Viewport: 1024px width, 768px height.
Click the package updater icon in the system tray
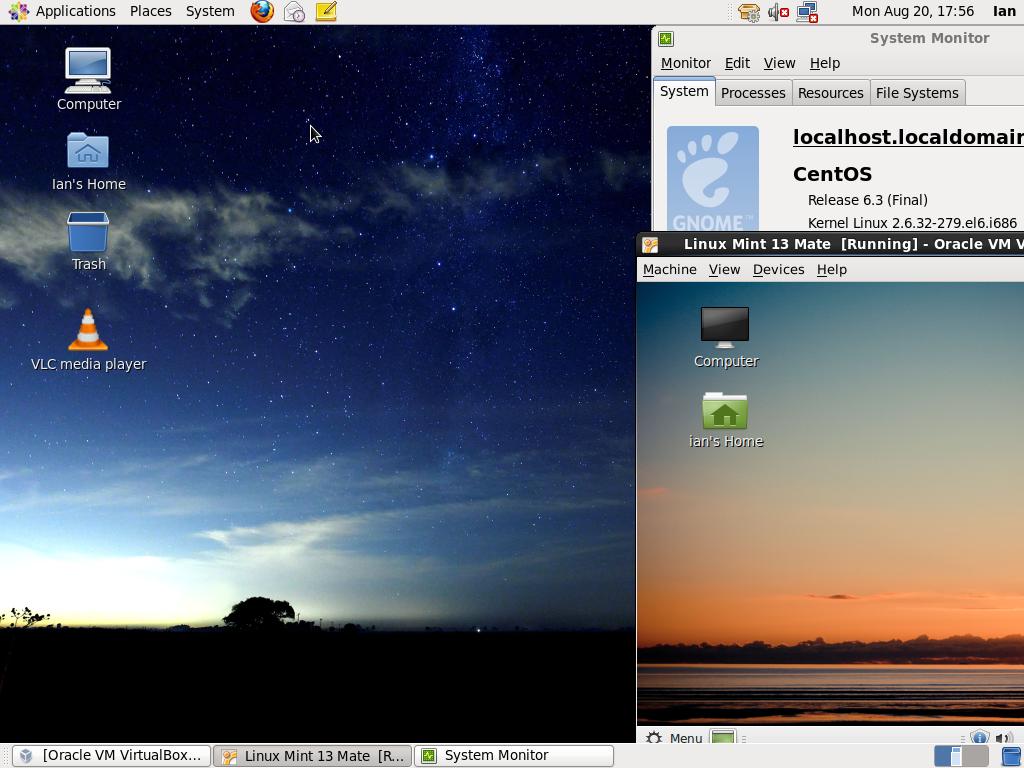[x=748, y=12]
